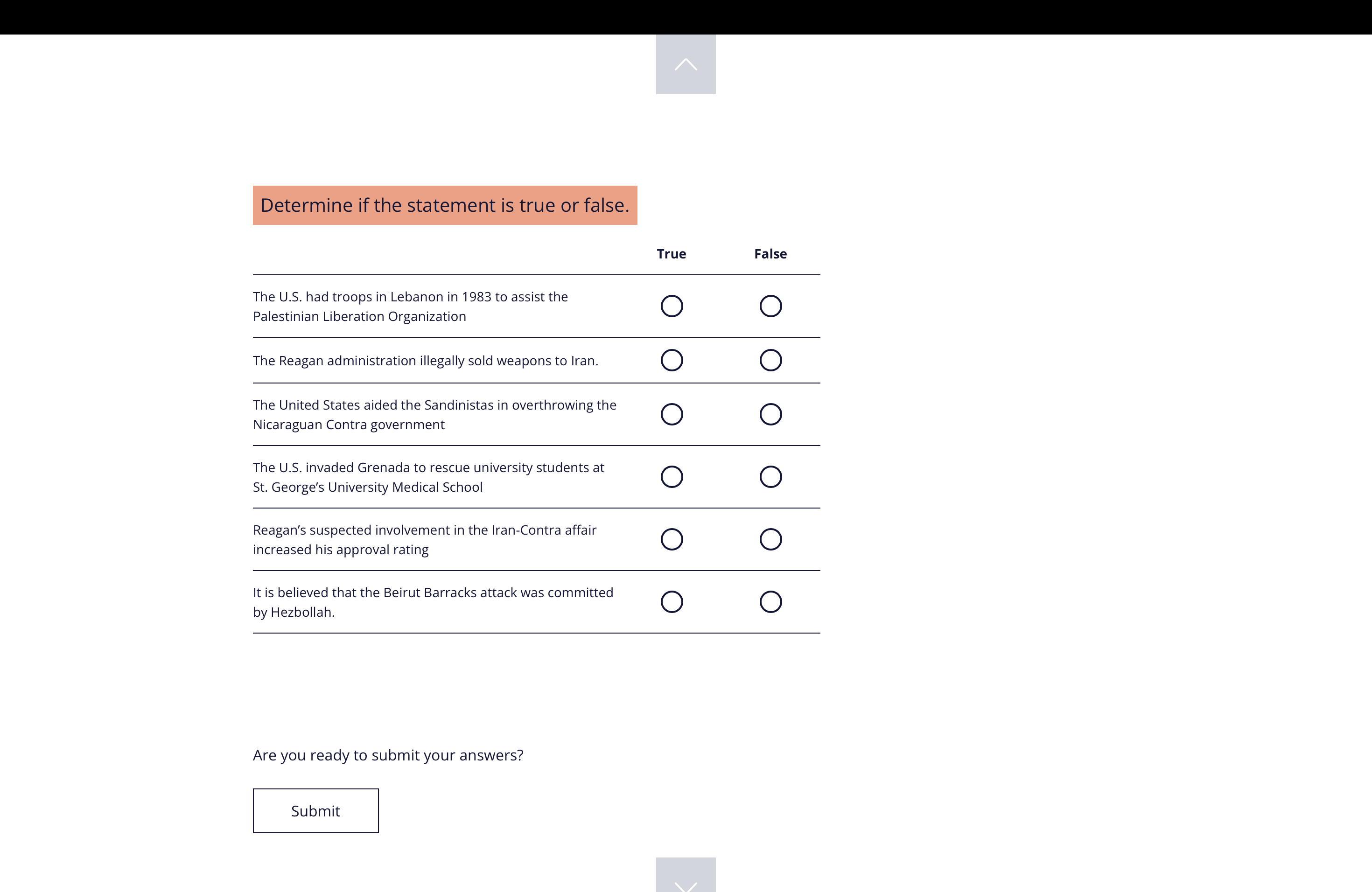Click the Beirut Barracks attack statement text
The image size is (1372, 892).
pyautogui.click(x=432, y=601)
